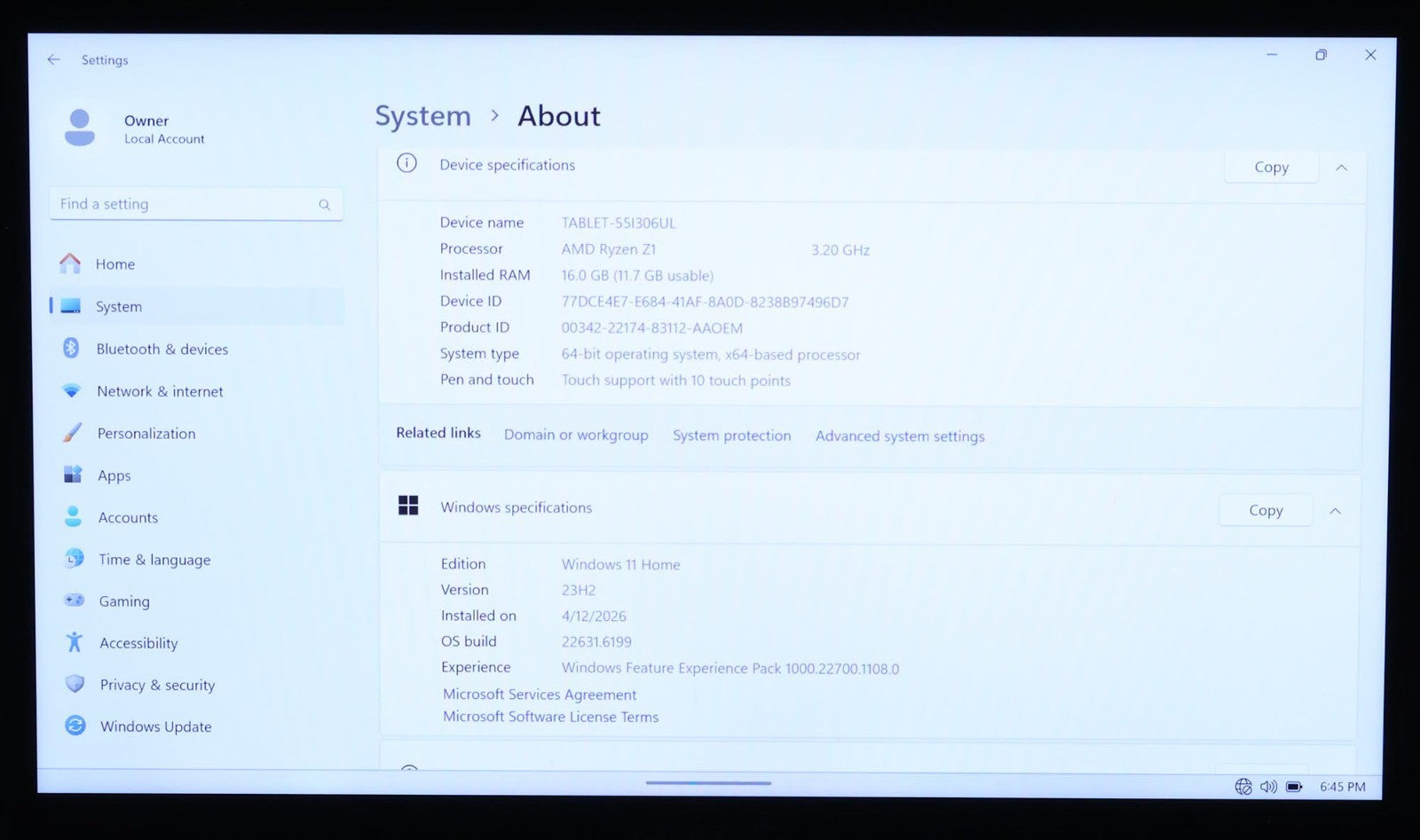Open Microsoft Software License Terms link
The width and height of the screenshot is (1420, 840).
550,717
